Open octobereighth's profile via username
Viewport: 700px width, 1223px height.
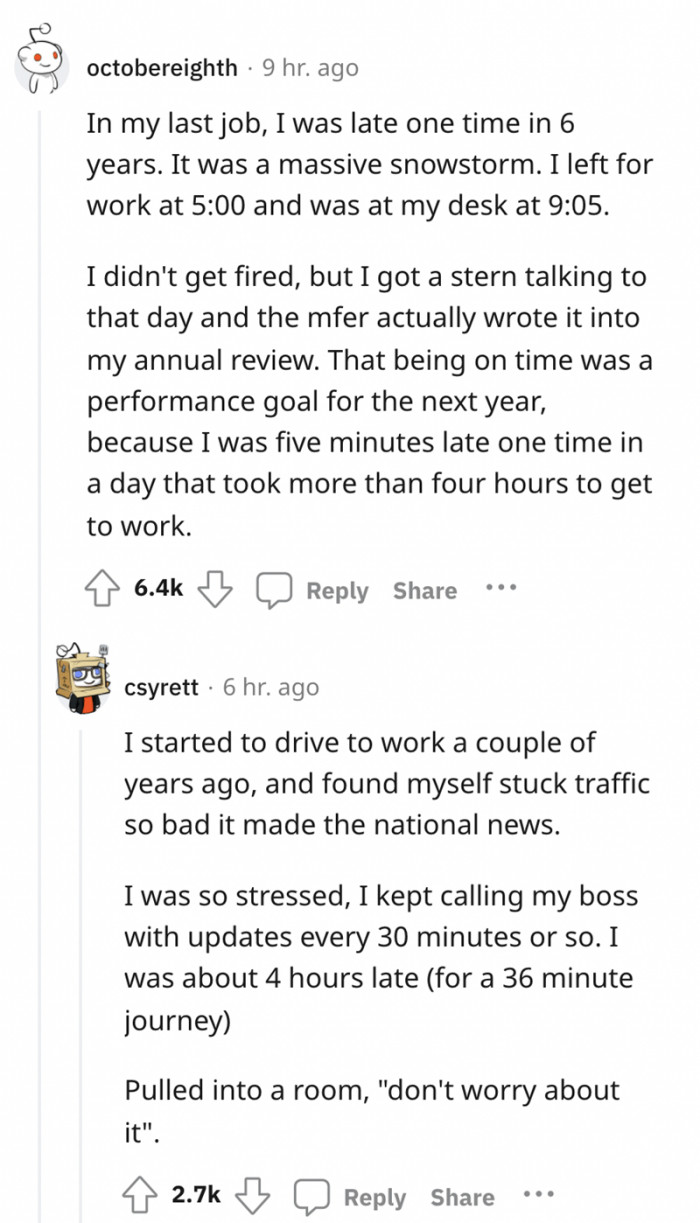pos(164,68)
